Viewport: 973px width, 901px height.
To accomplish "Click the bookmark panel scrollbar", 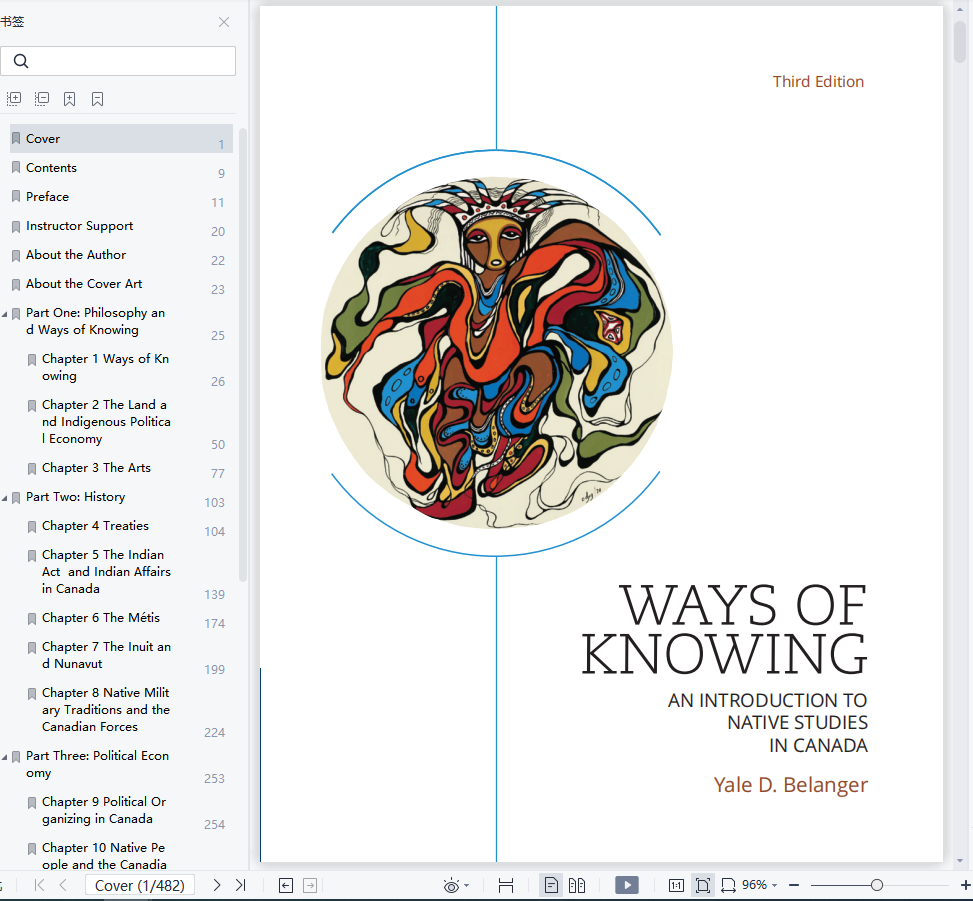I will coord(243,355).
